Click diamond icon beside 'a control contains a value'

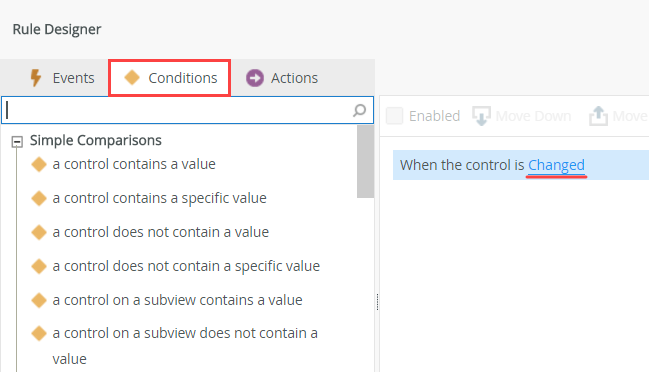click(x=39, y=164)
